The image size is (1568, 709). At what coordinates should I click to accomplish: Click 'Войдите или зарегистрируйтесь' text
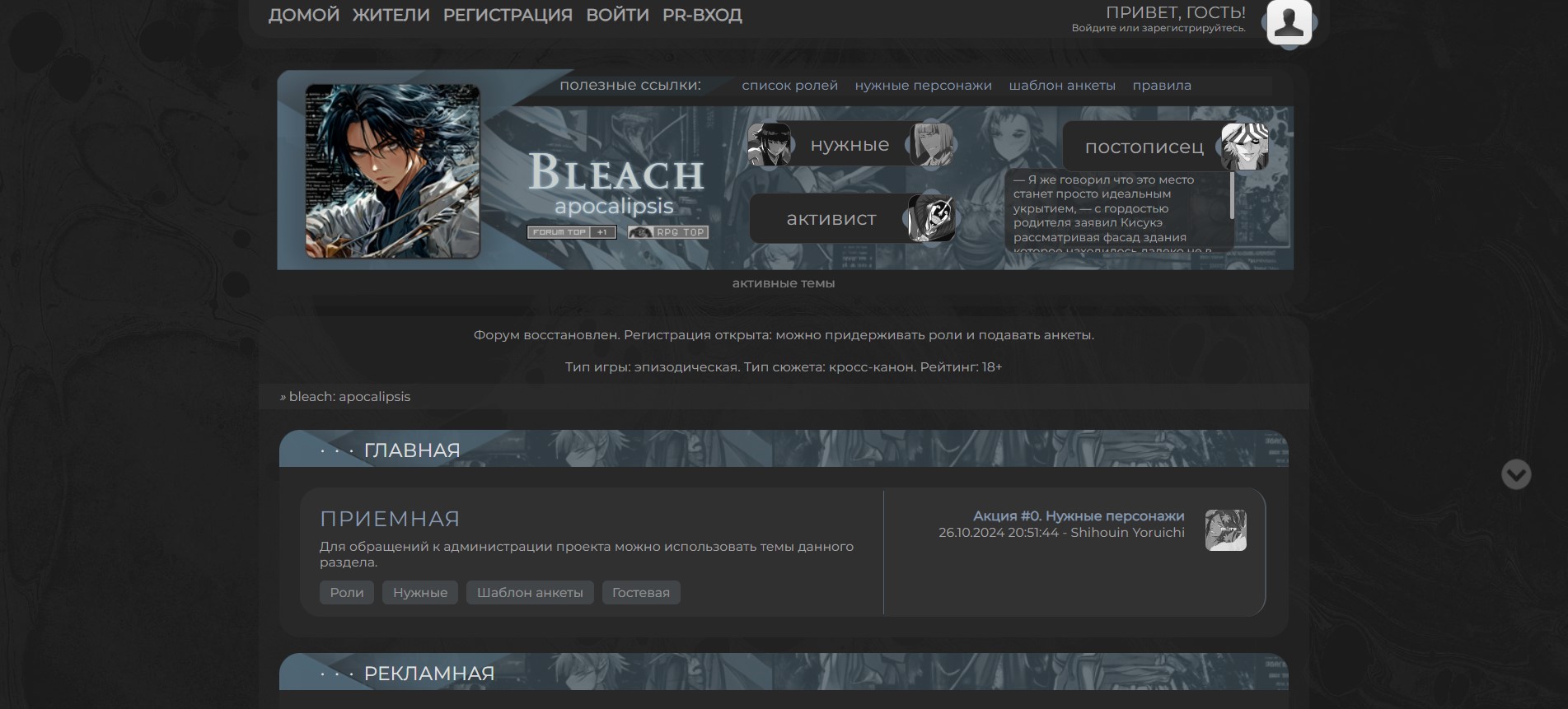pos(1158,28)
